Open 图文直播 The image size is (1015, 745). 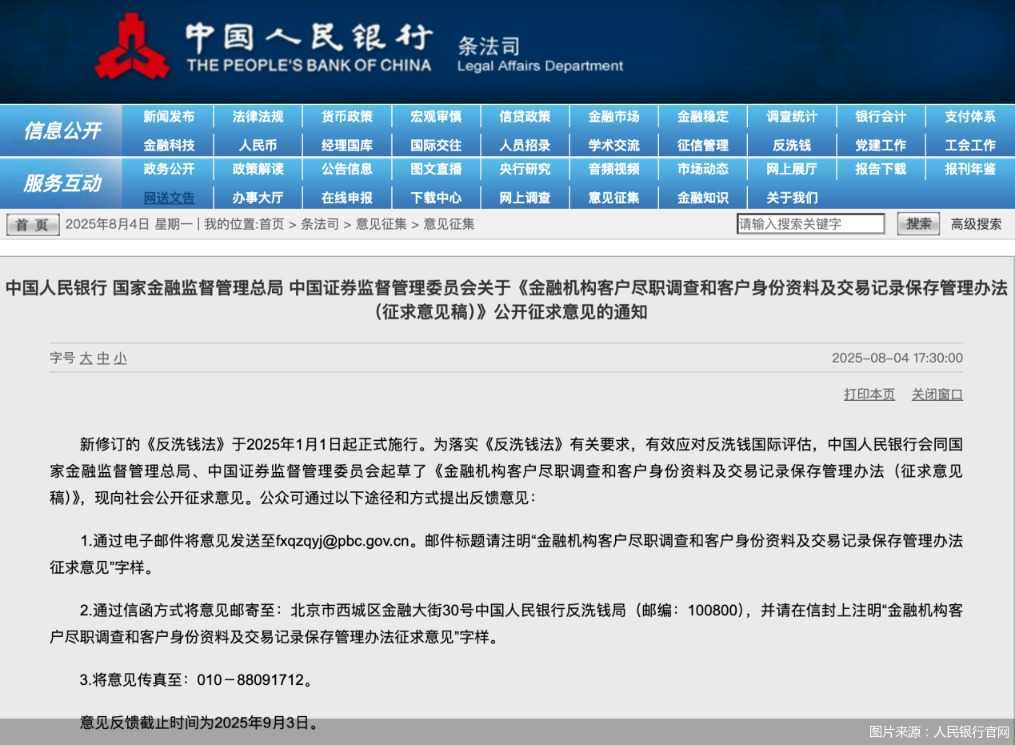[x=436, y=169]
